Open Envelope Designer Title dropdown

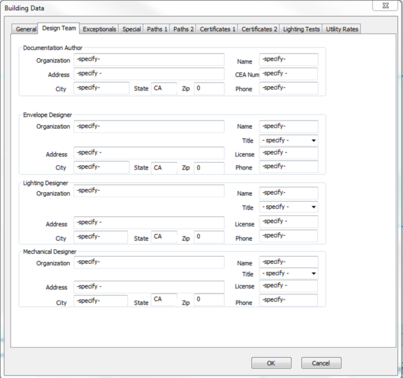point(289,140)
